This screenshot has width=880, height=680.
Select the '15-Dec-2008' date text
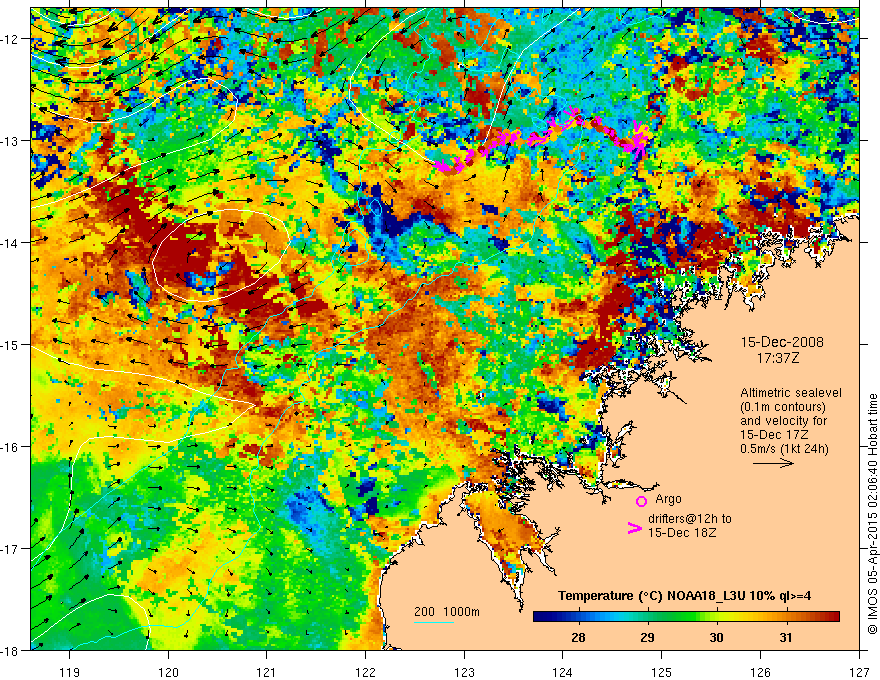click(x=782, y=342)
